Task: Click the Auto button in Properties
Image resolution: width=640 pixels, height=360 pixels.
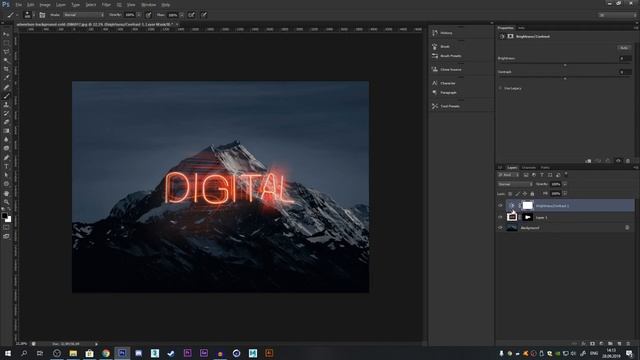Action: [624, 48]
